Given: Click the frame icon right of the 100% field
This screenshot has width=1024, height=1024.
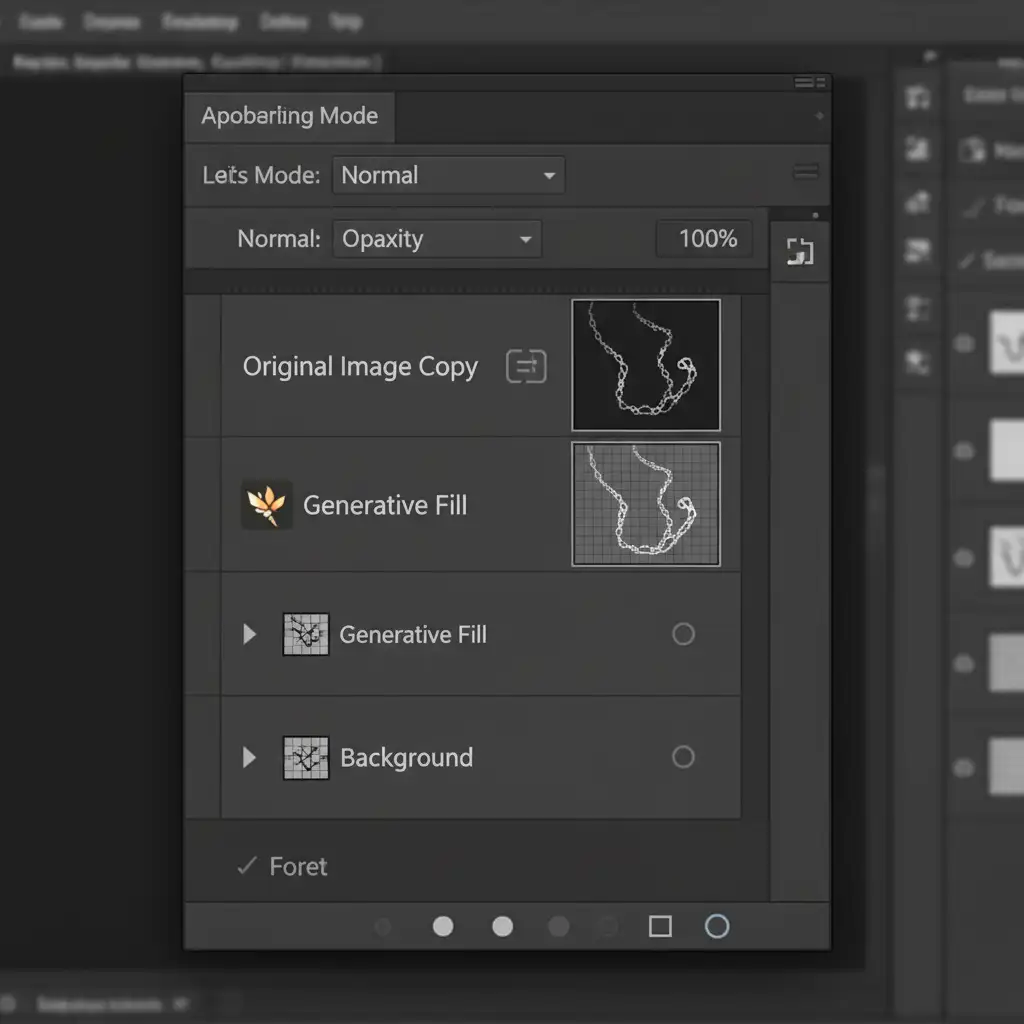Looking at the screenshot, I should pos(799,252).
